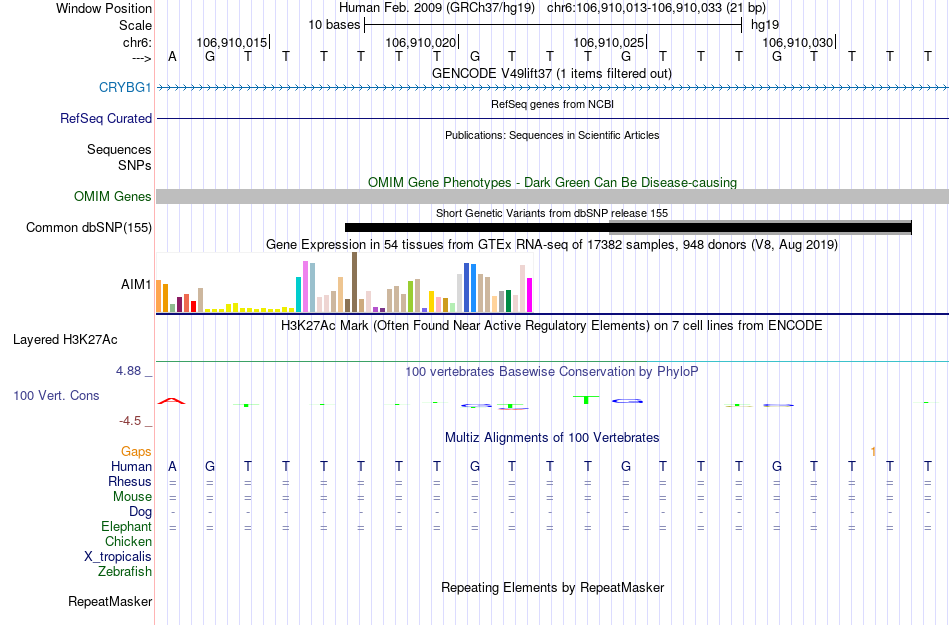The image size is (950, 625).
Task: Click the Sequences track label
Action: coord(119,149)
